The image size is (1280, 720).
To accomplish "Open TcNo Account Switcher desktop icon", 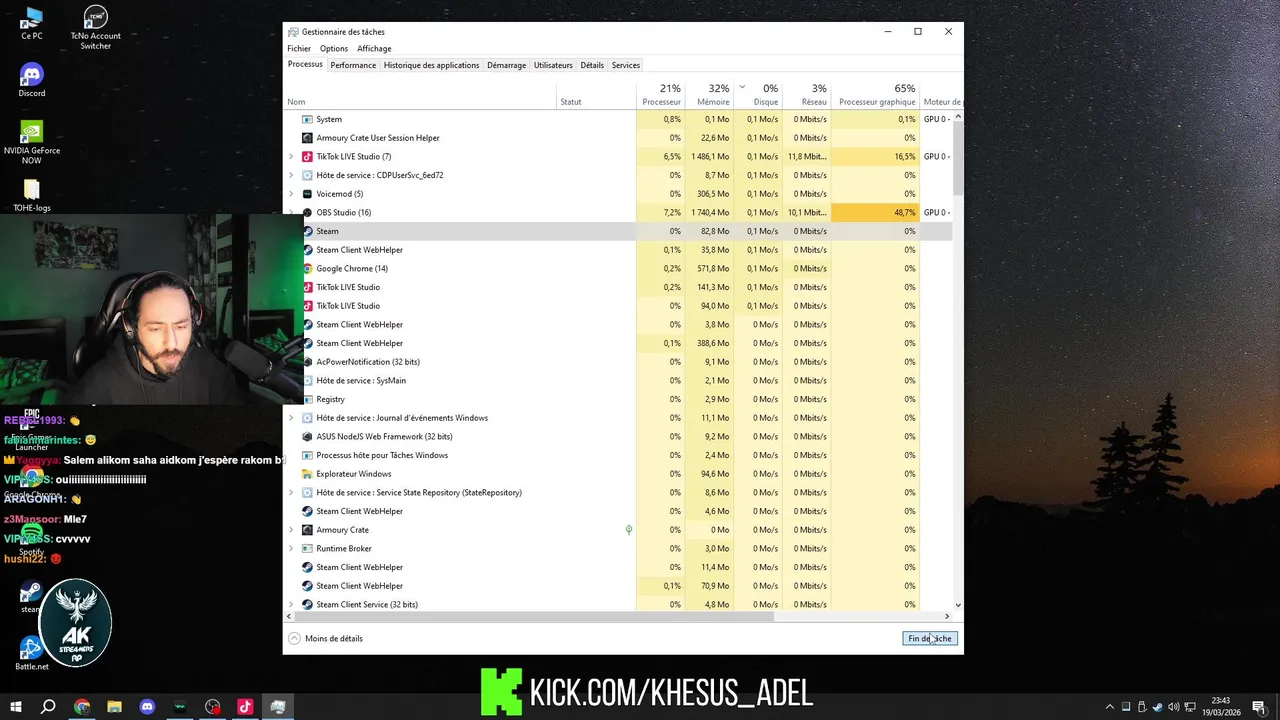I will (x=95, y=28).
